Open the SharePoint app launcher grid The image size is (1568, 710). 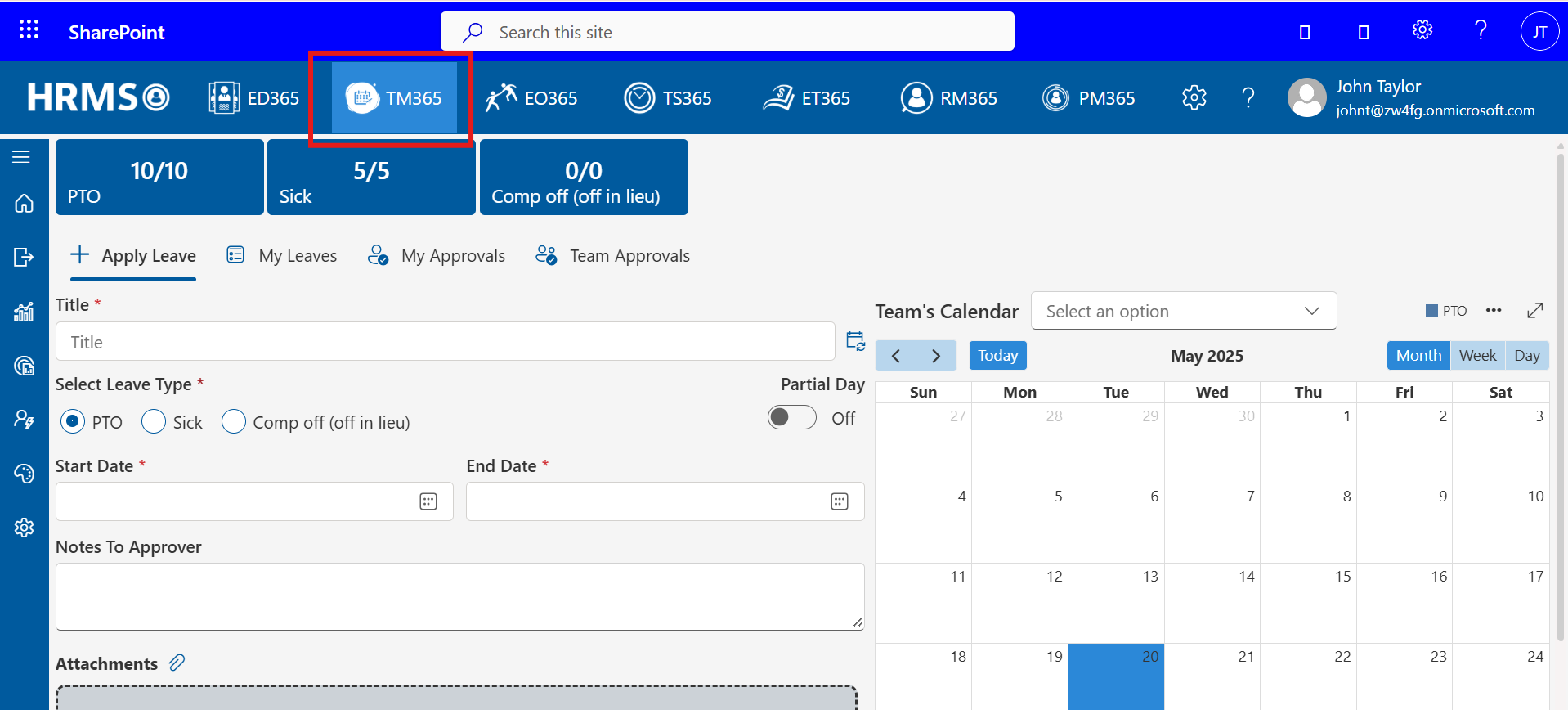coord(29,30)
